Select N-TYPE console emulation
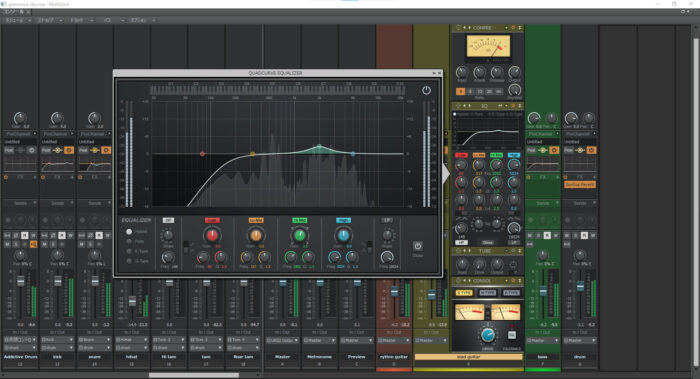Image resolution: width=700 pixels, height=379 pixels. (488, 293)
